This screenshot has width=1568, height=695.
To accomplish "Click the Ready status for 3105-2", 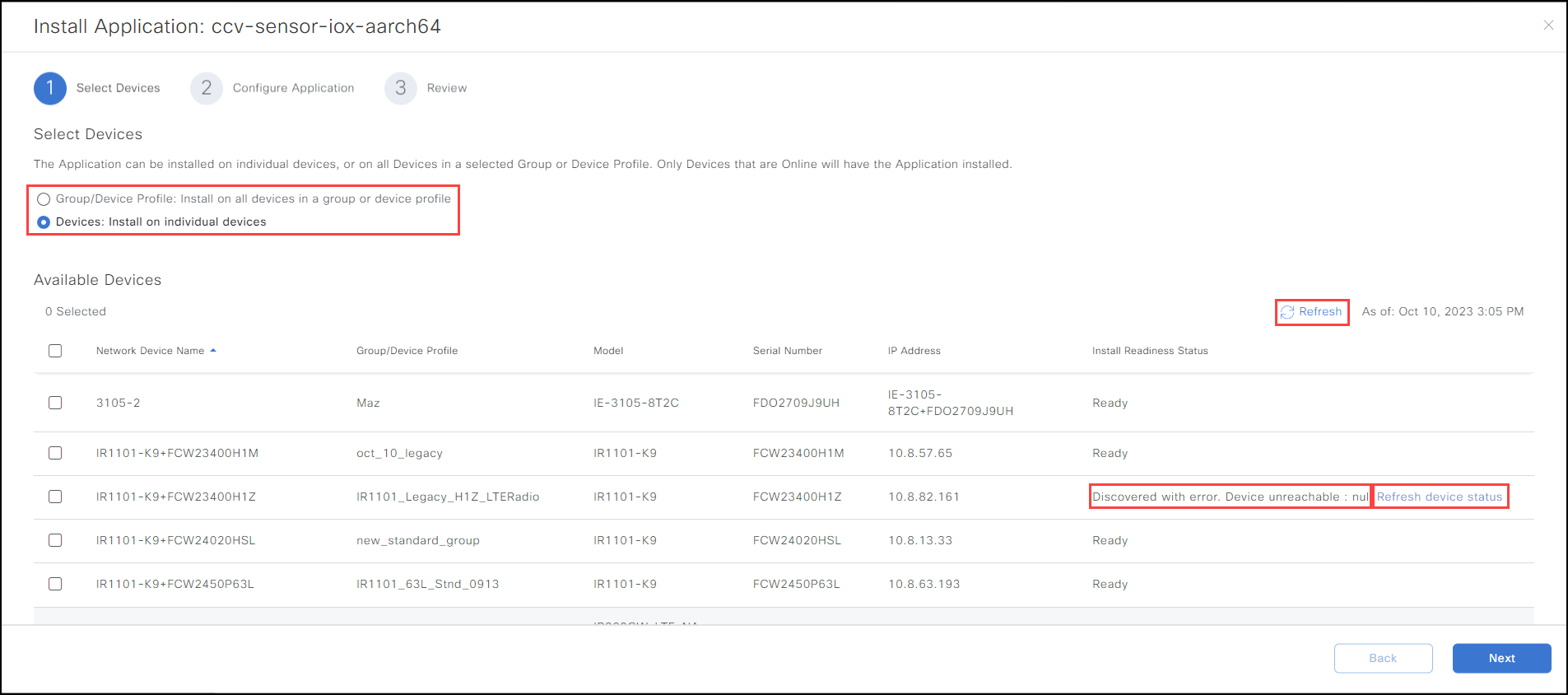I will [1110, 403].
